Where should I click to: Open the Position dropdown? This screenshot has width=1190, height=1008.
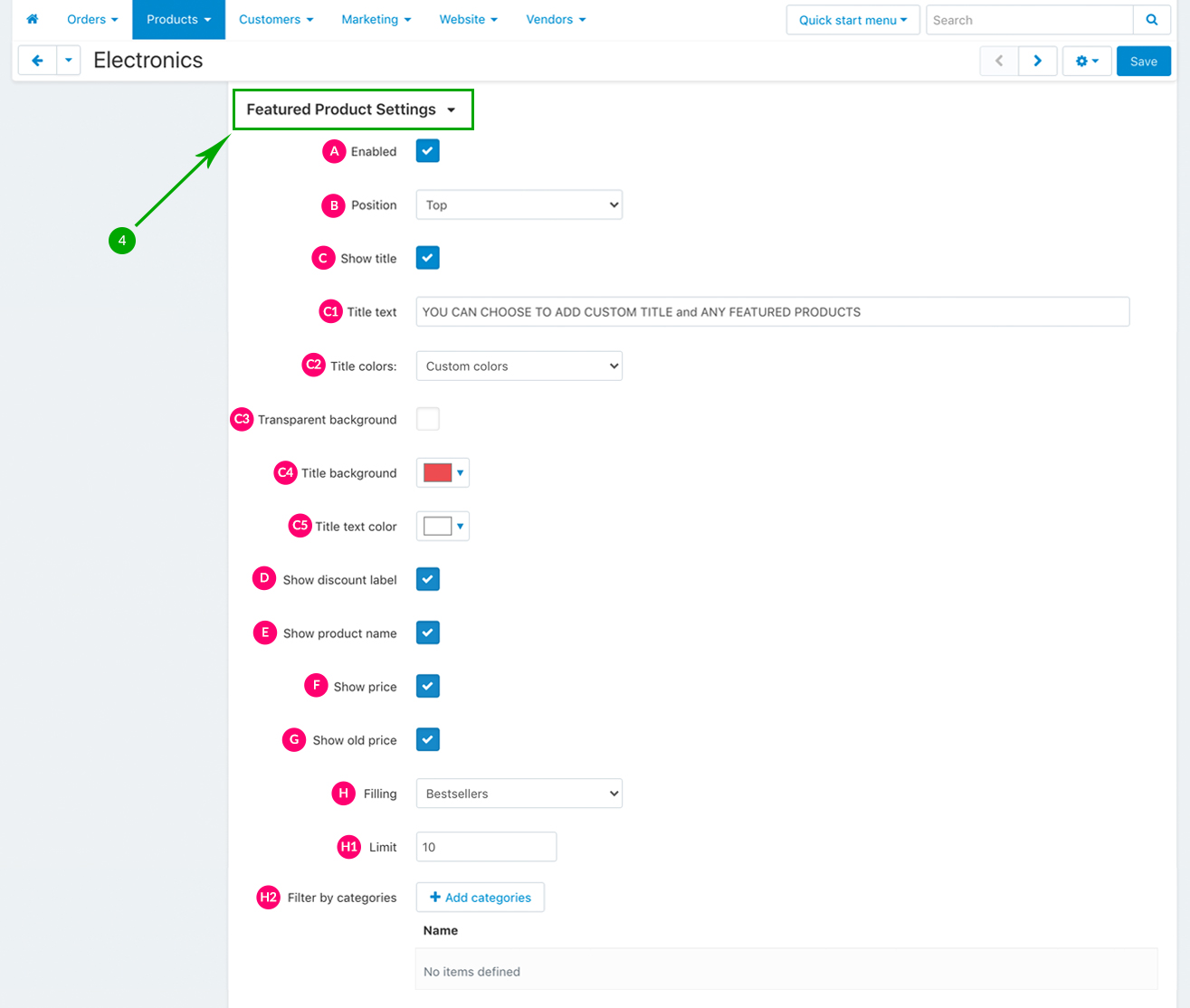coord(519,204)
